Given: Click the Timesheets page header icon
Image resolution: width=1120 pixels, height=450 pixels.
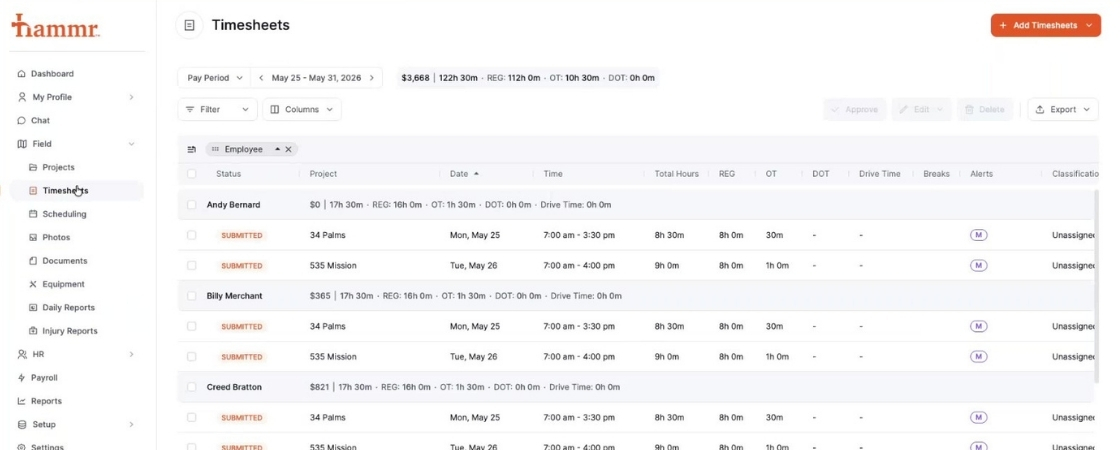Looking at the screenshot, I should (189, 25).
